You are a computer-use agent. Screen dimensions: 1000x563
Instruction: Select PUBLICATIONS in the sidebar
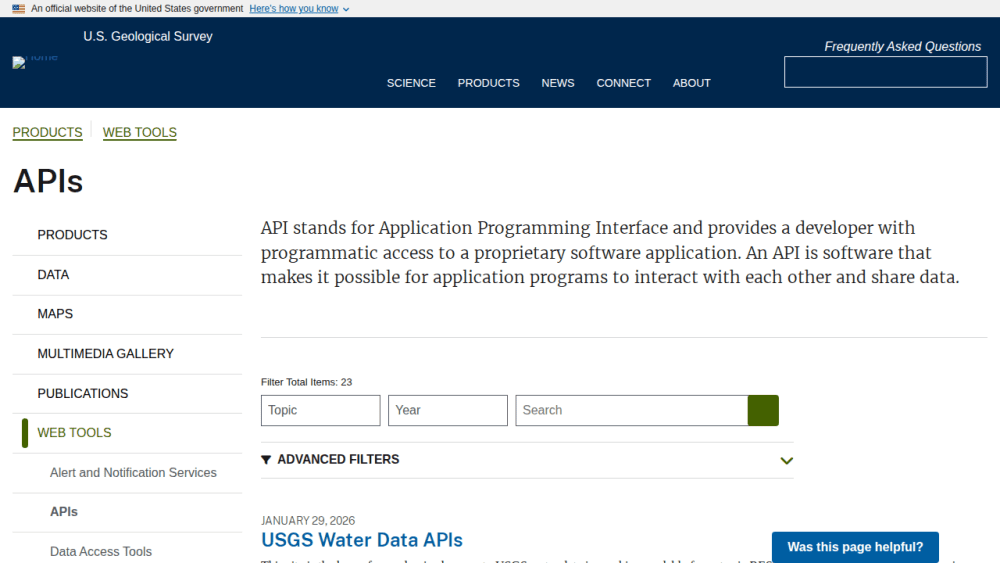(127, 394)
